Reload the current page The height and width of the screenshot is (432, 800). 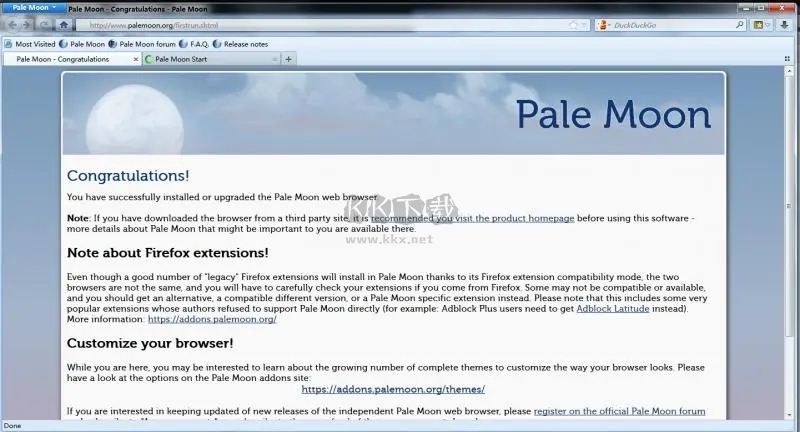coord(45,25)
